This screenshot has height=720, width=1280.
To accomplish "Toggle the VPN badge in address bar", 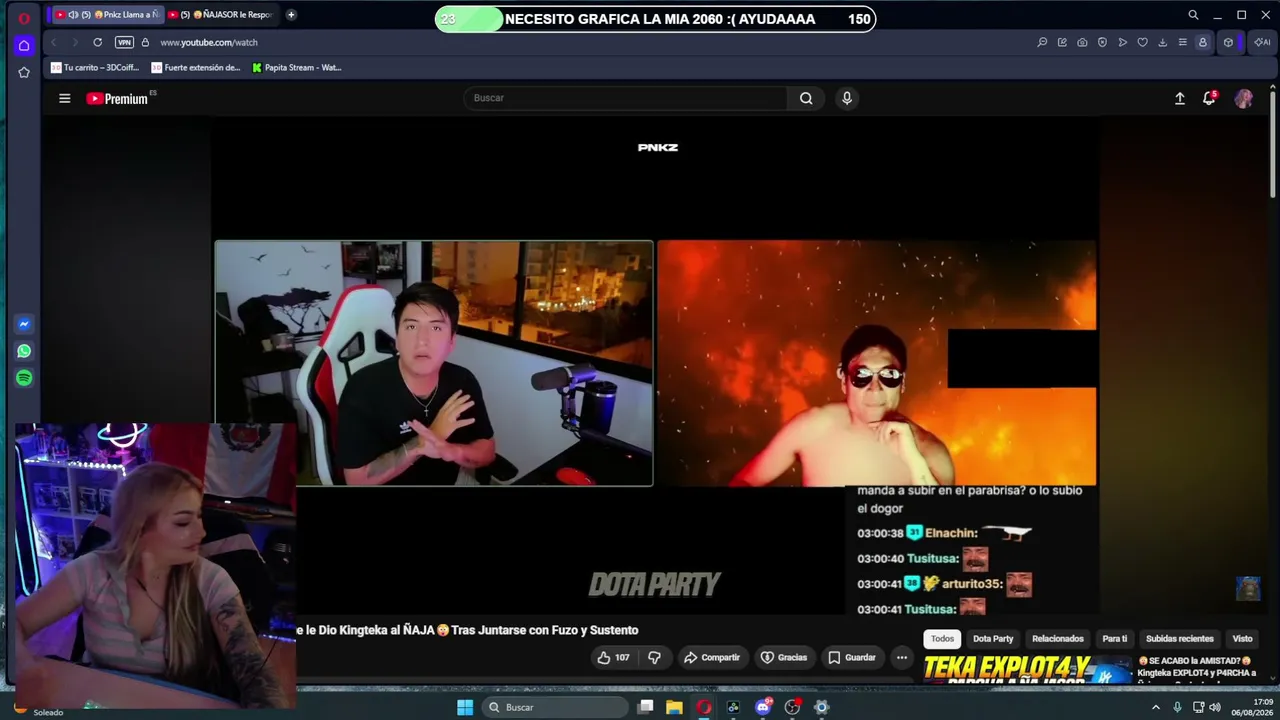I will tap(124, 42).
